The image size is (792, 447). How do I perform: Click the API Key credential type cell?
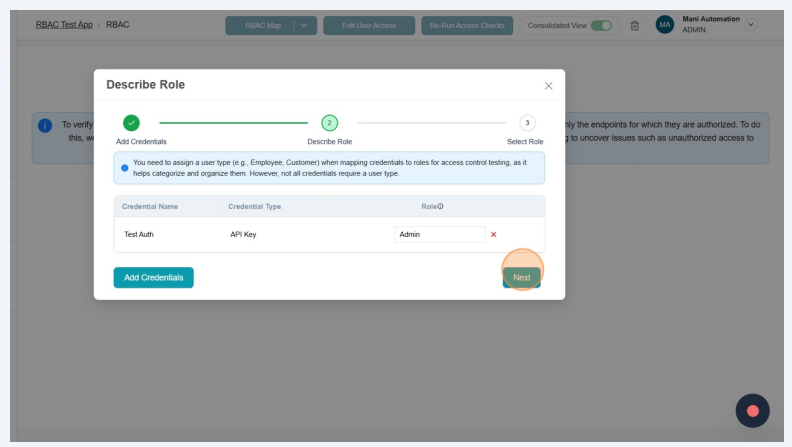coord(243,234)
